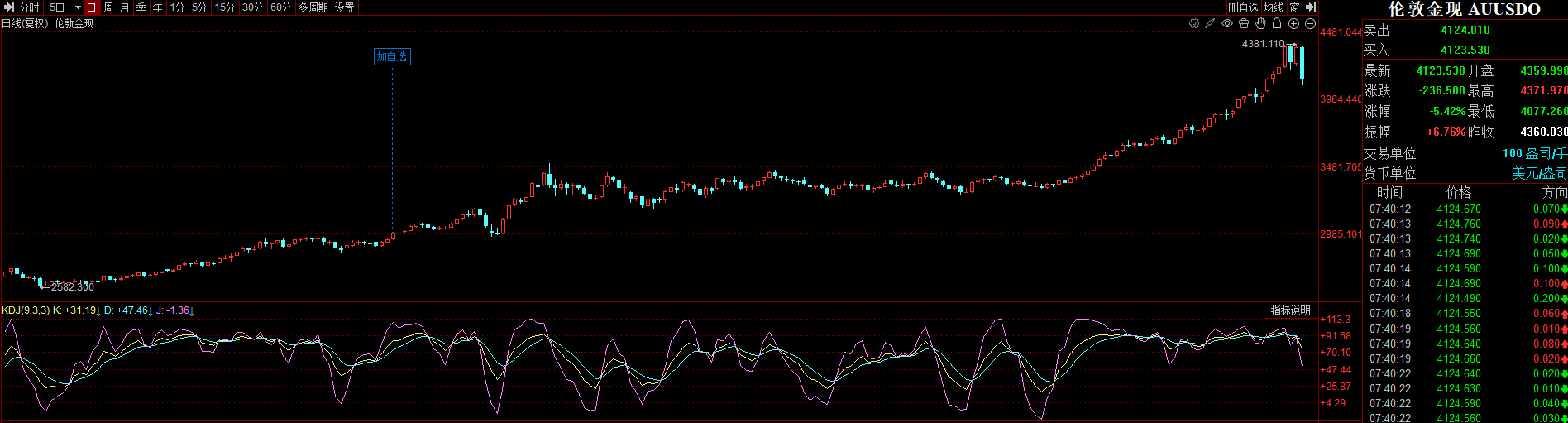Select the drawing pen tool icon
Image resolution: width=1568 pixels, height=423 pixels.
click(1210, 24)
